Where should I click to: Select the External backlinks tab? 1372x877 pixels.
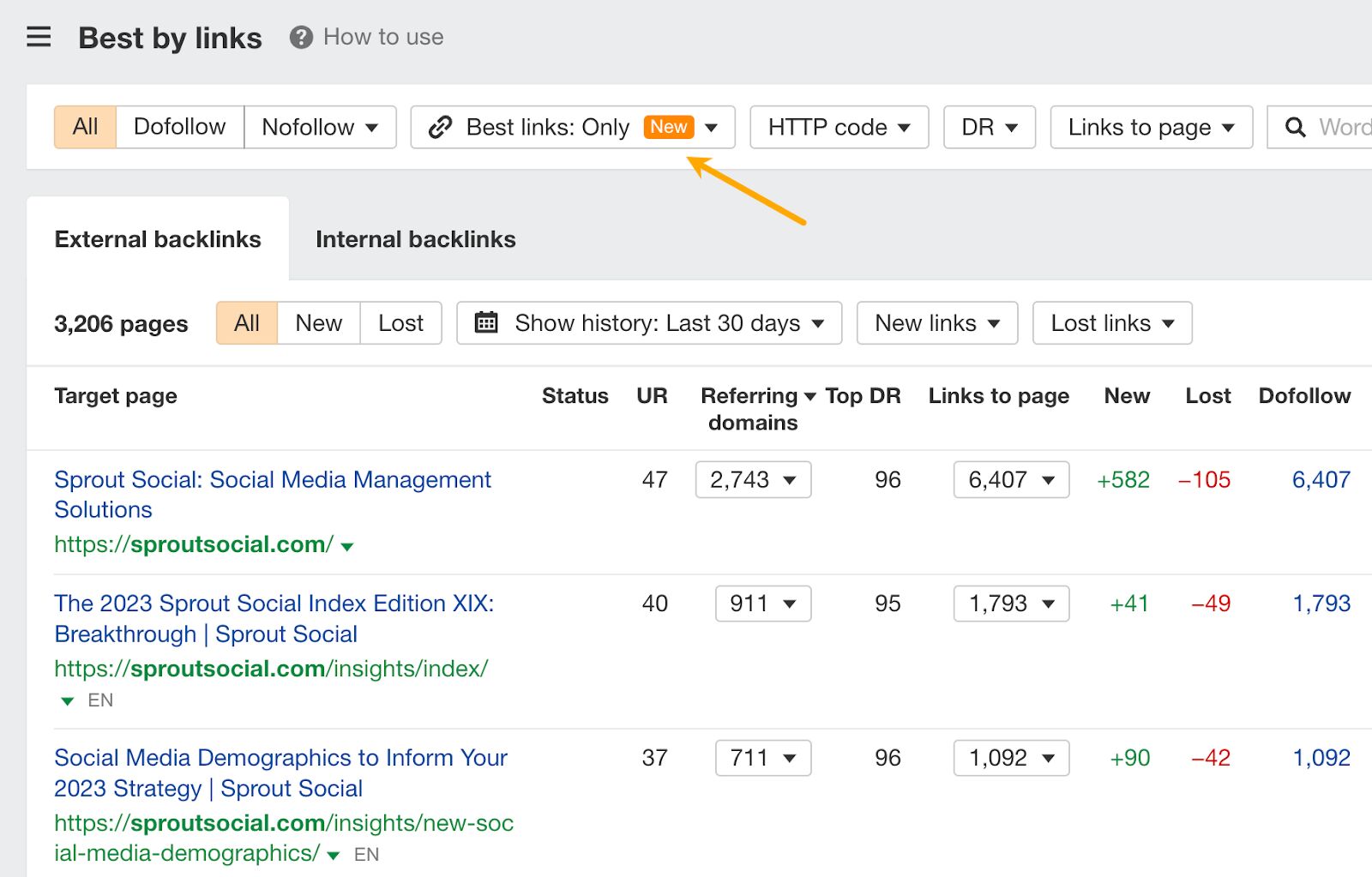pos(158,238)
